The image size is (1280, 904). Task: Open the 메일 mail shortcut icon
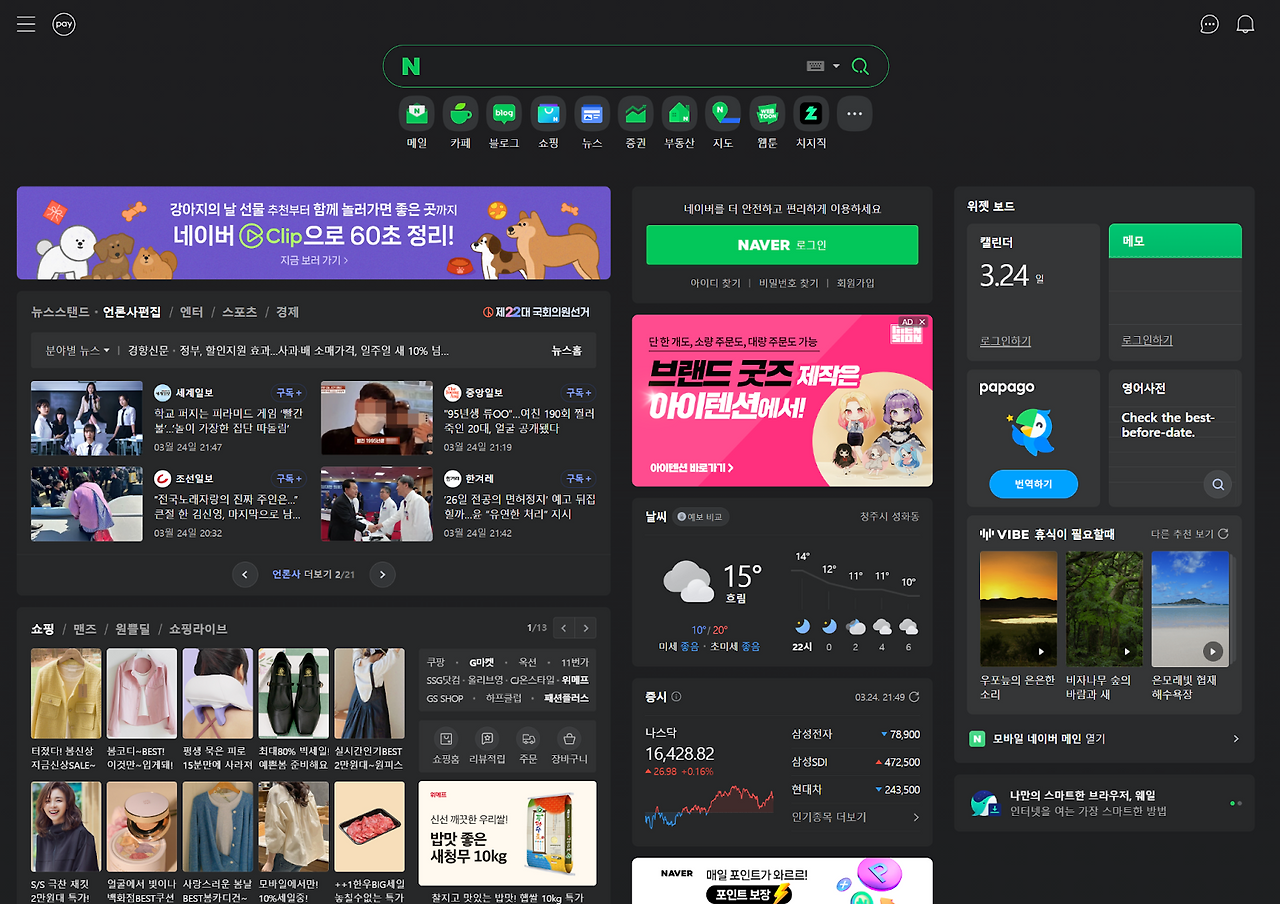click(416, 114)
